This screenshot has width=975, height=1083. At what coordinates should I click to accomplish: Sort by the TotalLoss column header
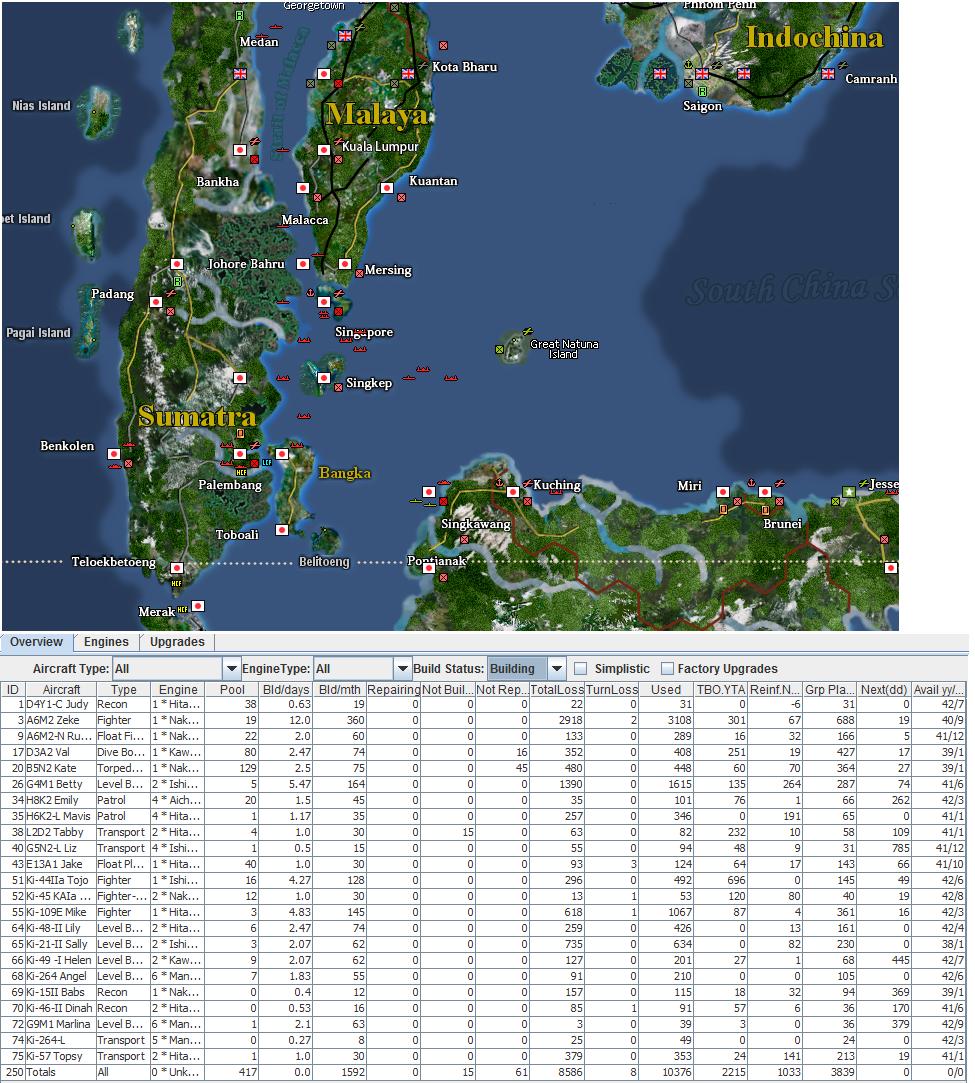tap(557, 689)
